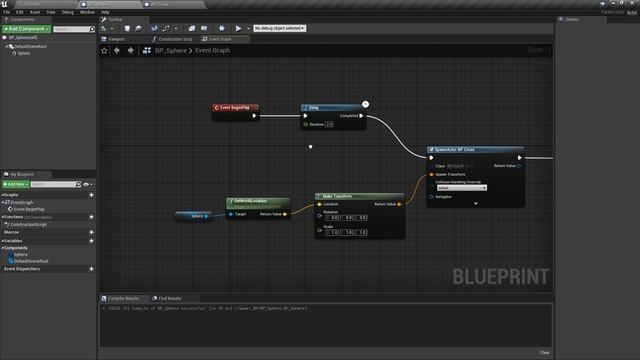This screenshot has width=640, height=360.
Task: Click the Search toolbar icon
Action: 154,29
